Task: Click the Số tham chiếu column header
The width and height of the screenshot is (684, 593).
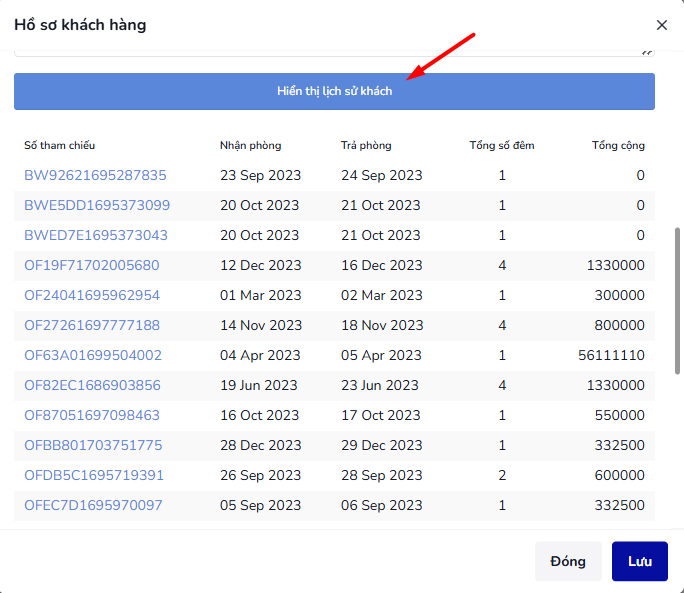Action: (x=59, y=145)
